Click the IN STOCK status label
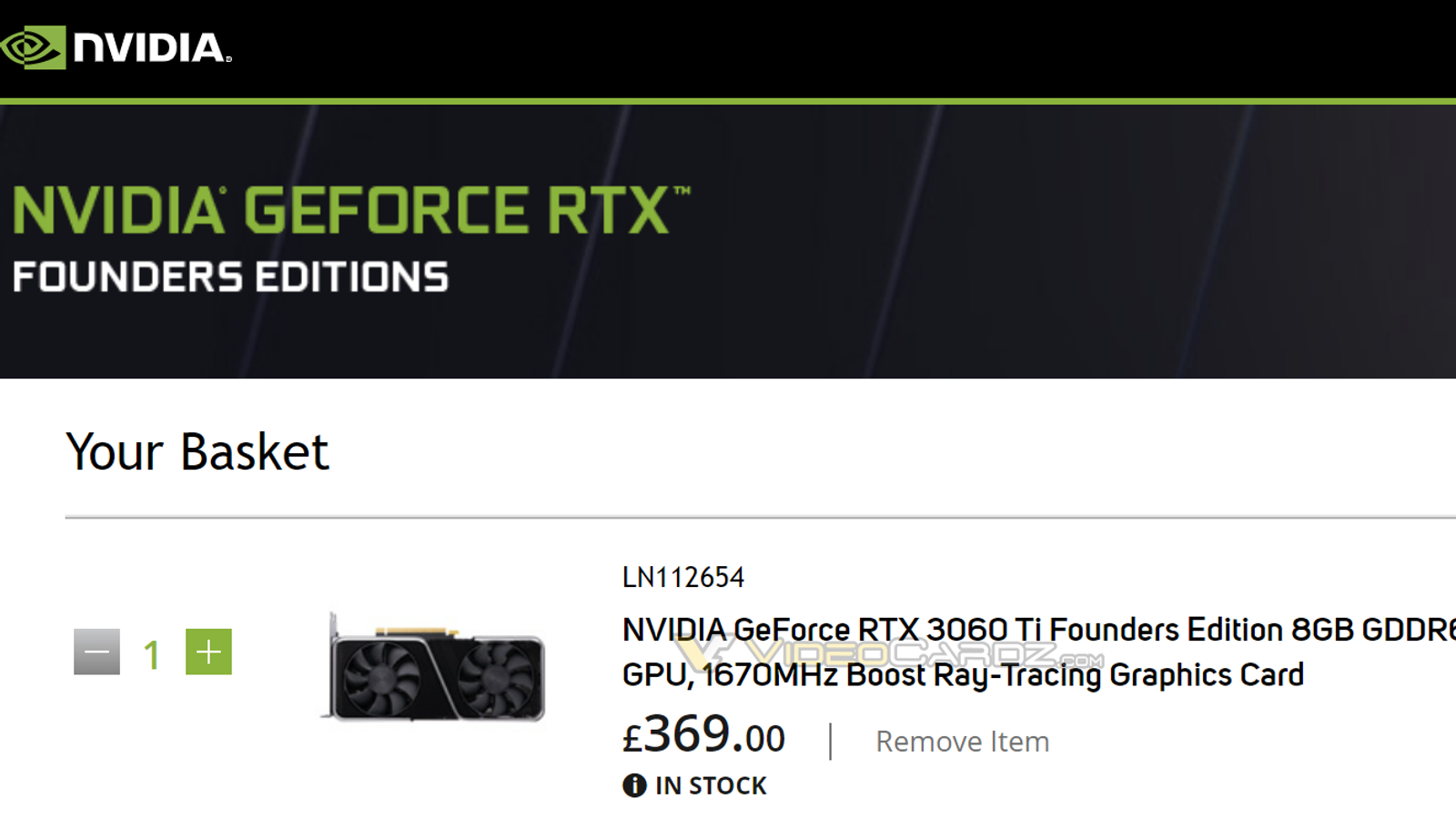Screen dimensions: 1456x819 point(711,785)
